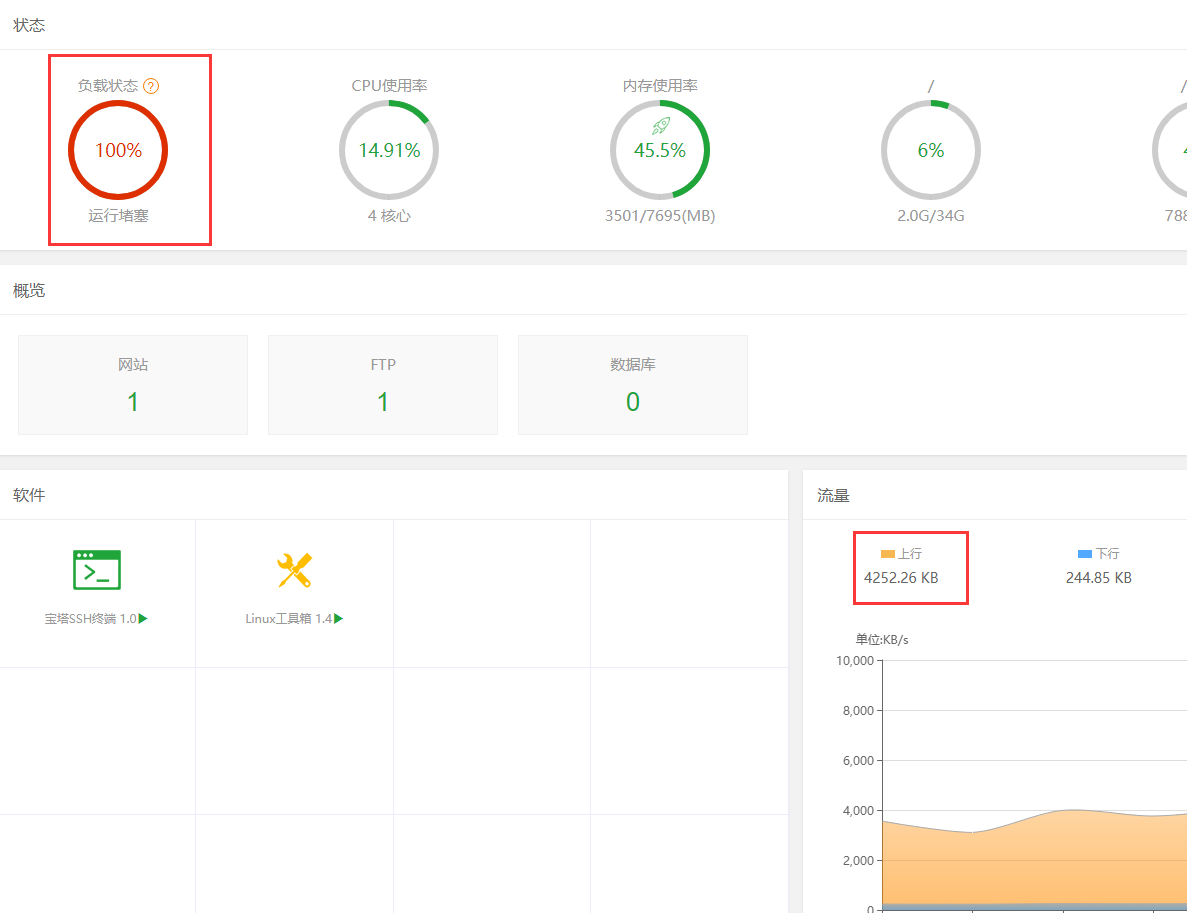Click the 4252.26 KB upload value
Screen dimensions: 1187x913
point(901,578)
